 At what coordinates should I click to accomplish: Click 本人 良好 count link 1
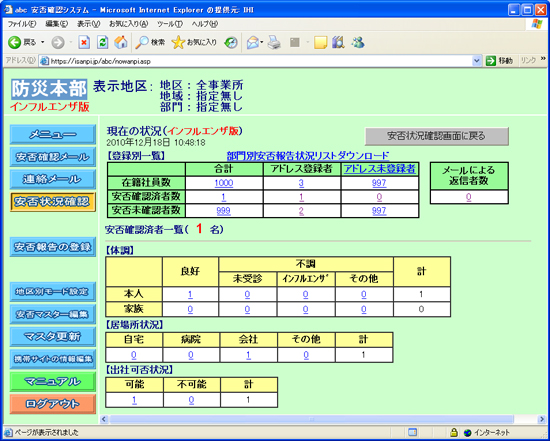tap(190, 295)
